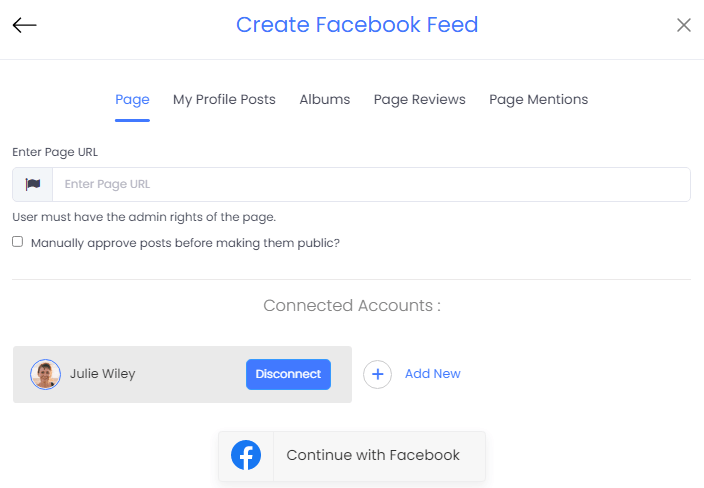Click the 'Manually approve posts' checkbox label
The height and width of the screenshot is (488, 704).
pos(185,243)
